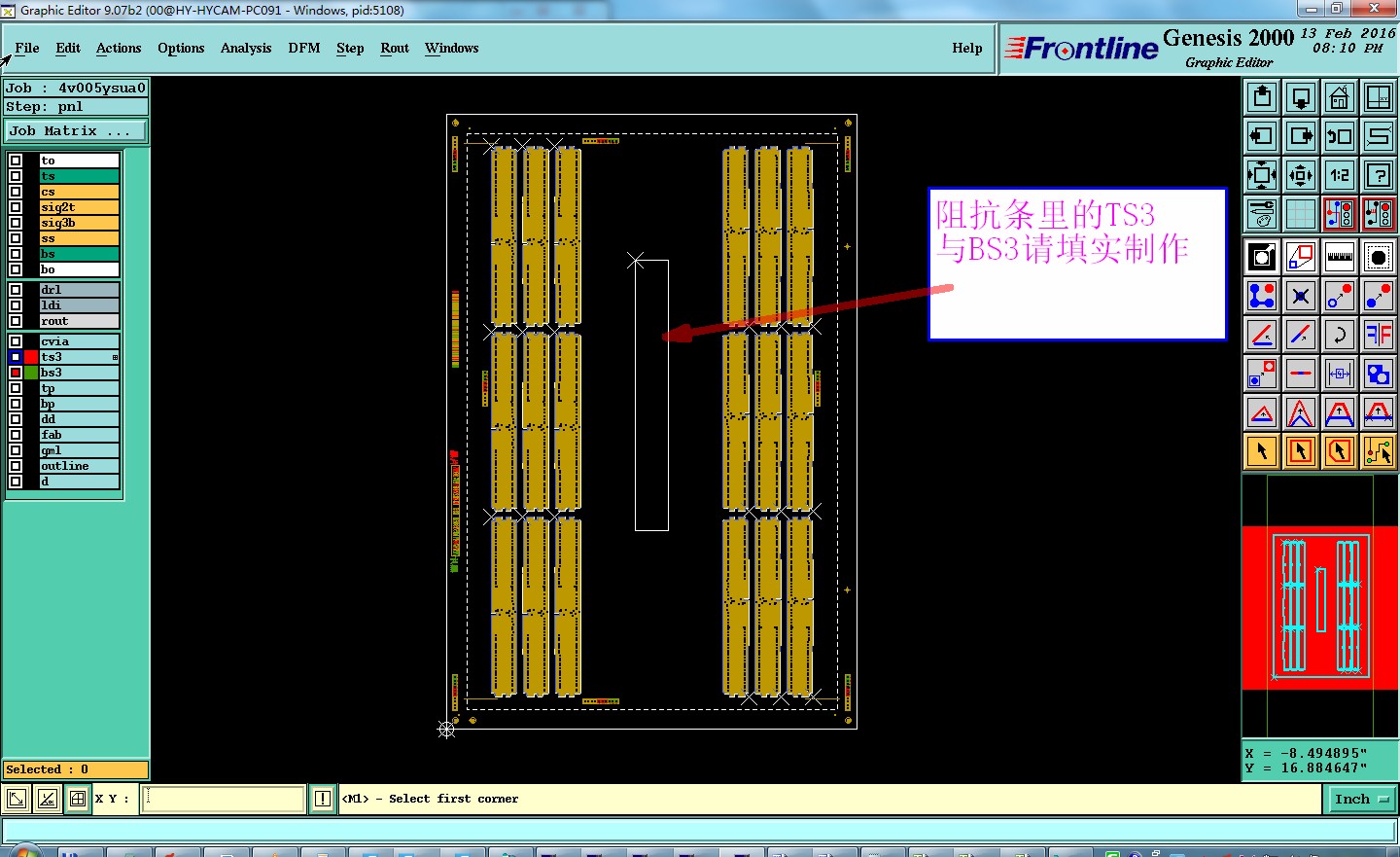Open the Help menu
The image size is (1400, 857).
[967, 48]
